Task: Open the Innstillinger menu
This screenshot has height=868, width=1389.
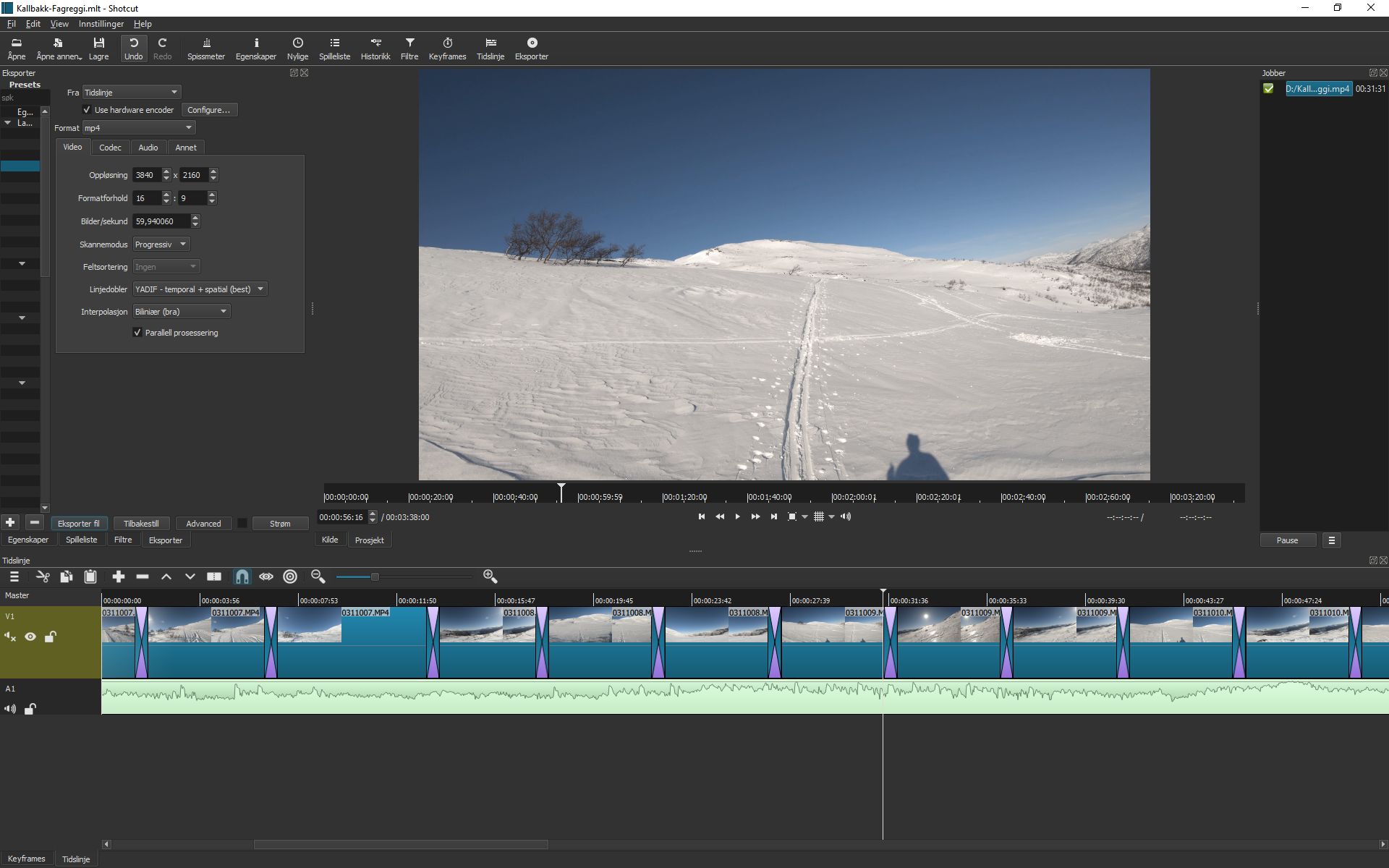Action: coord(101,24)
